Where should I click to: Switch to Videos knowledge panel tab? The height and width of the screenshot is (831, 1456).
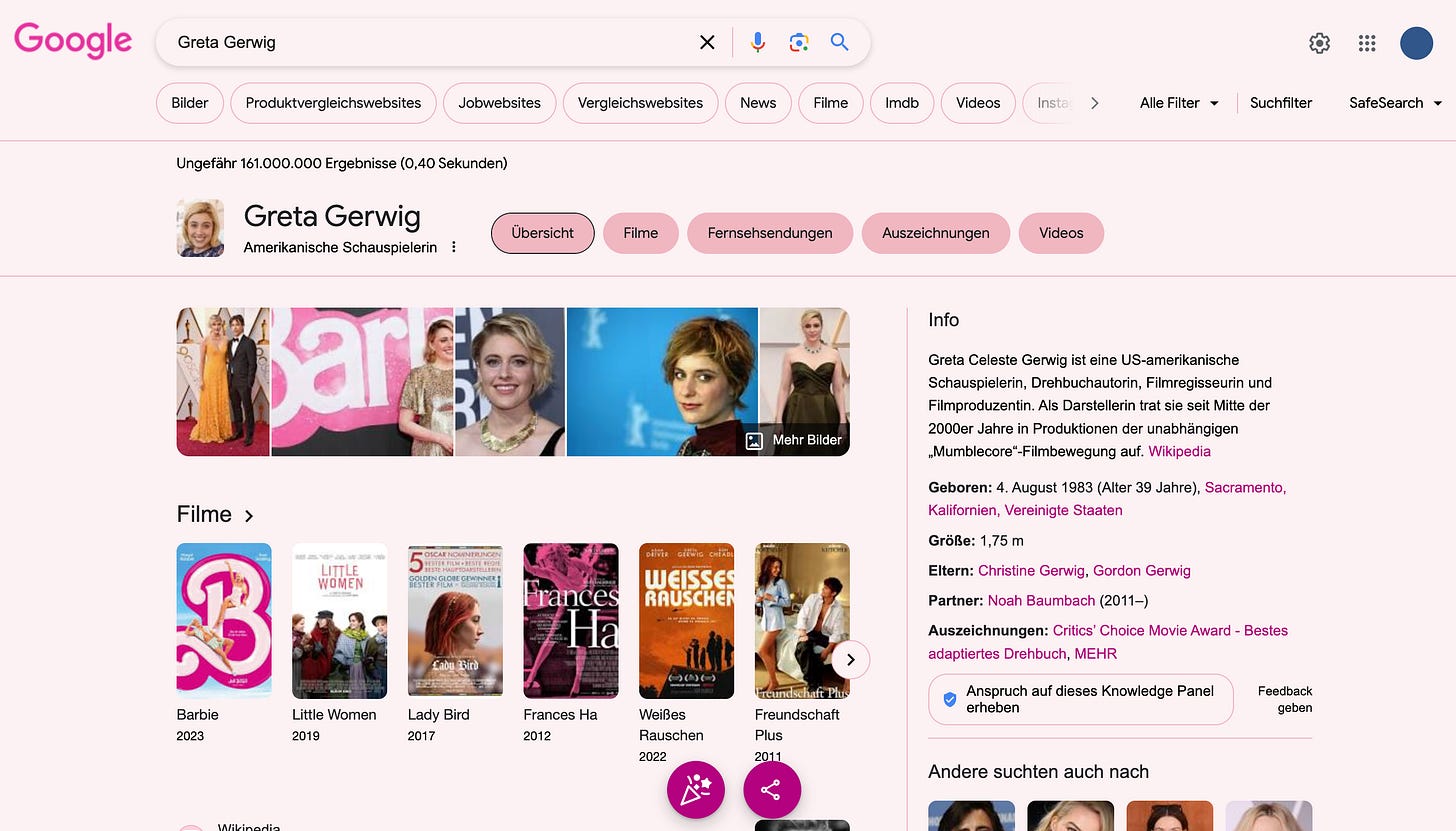click(1061, 233)
